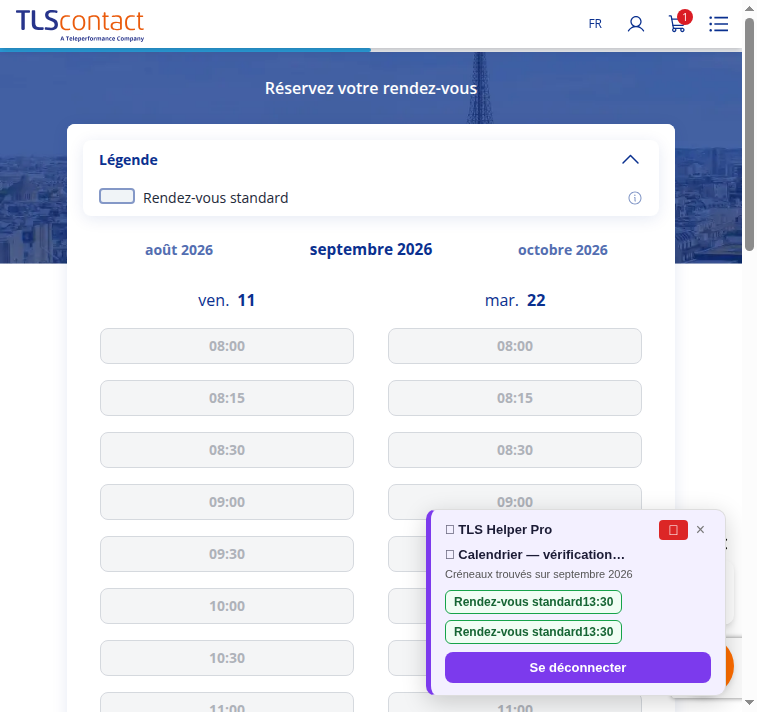The height and width of the screenshot is (712, 757).
Task: Select 10:00 slot on ven. 11
Action: [227, 606]
